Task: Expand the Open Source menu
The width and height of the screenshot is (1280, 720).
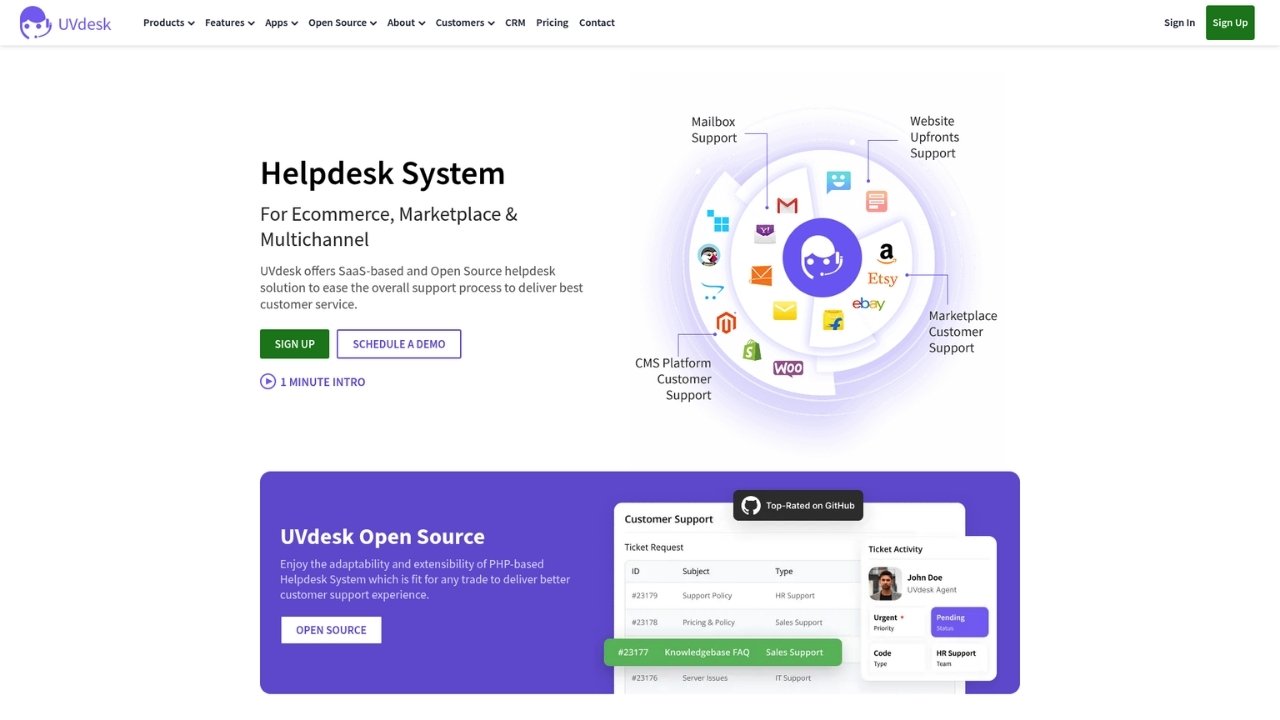Action: coord(342,22)
